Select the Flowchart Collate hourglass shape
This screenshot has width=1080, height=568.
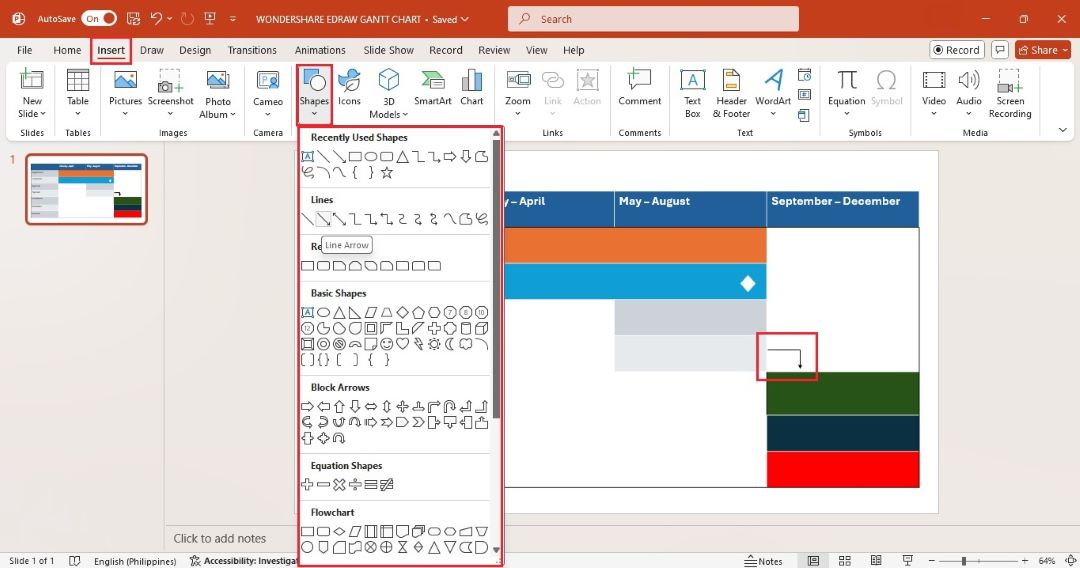coord(402,547)
